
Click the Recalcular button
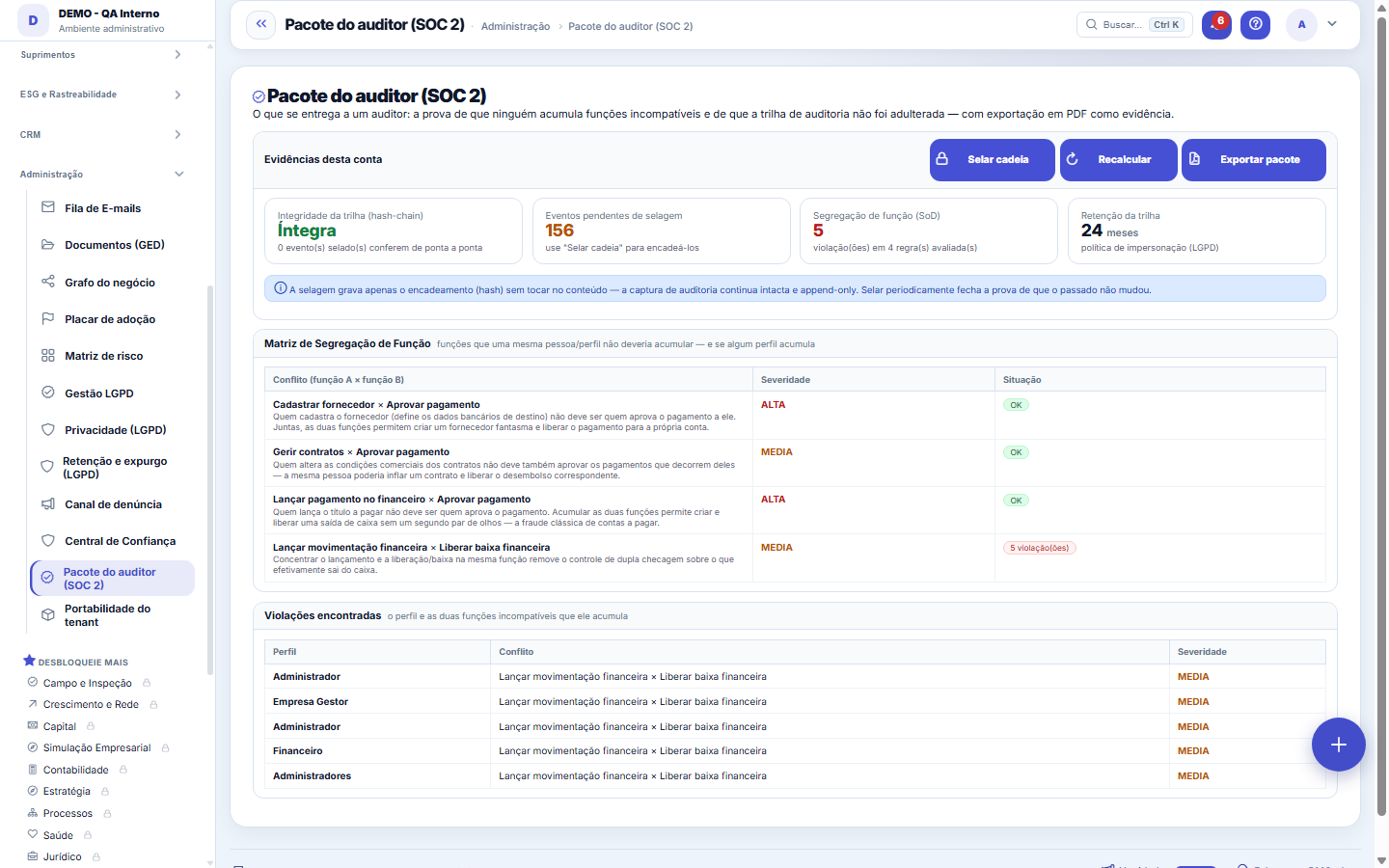[x=1118, y=160]
